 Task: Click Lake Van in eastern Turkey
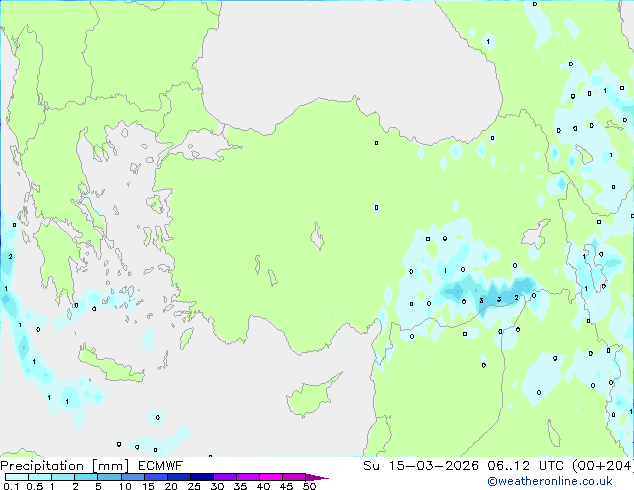click(x=535, y=237)
